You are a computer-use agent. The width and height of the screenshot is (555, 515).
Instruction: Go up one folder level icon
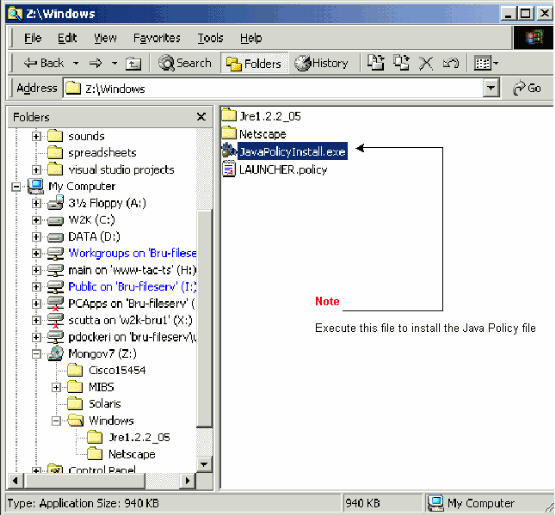point(133,64)
